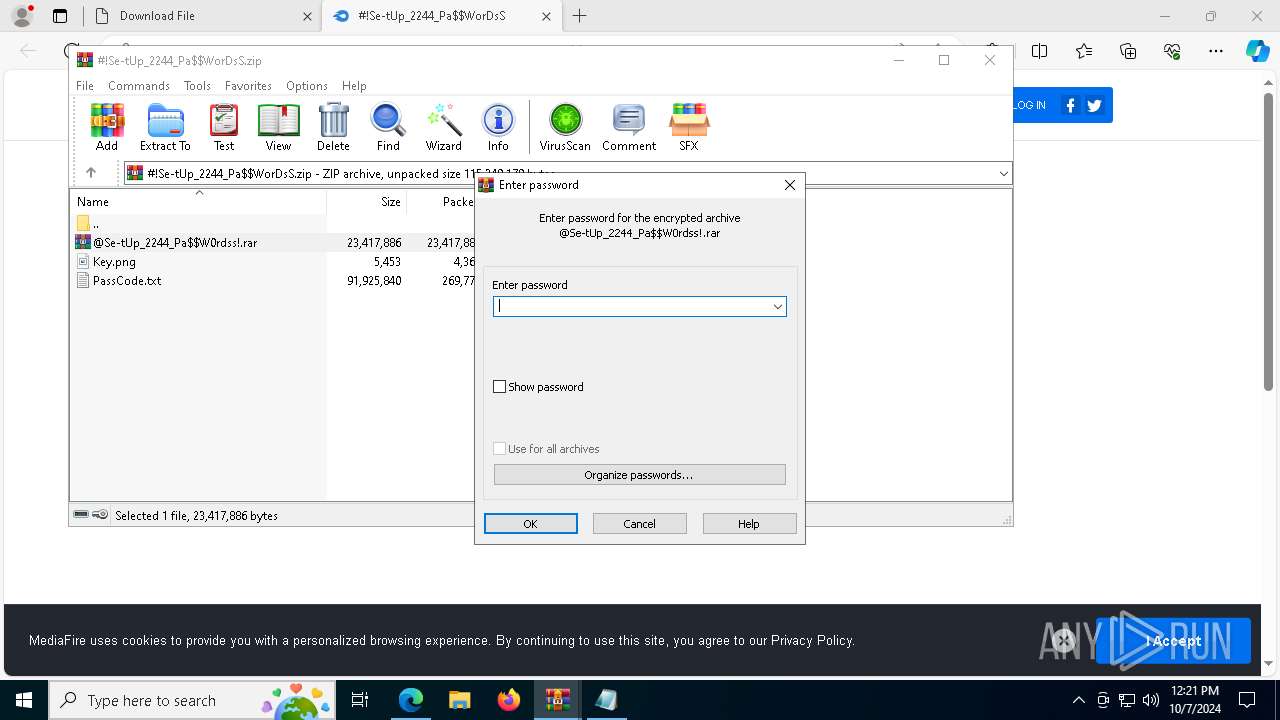The image size is (1280, 720).
Task: Open browser Favorites star icon
Action: click(x=1084, y=51)
